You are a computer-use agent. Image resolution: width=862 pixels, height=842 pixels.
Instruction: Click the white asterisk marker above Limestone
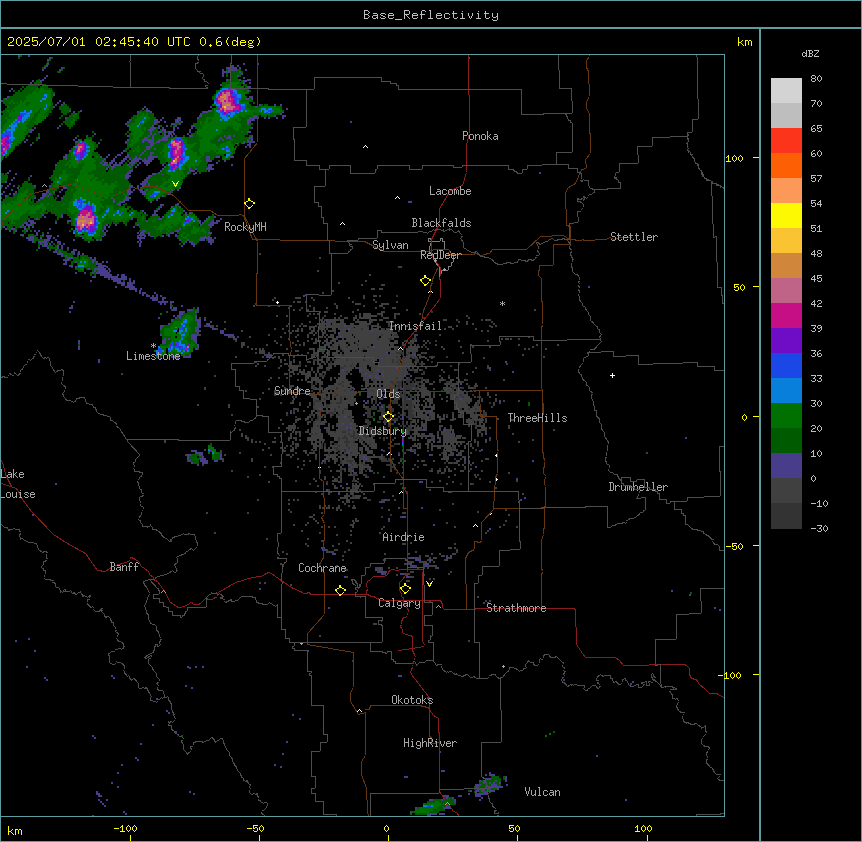[153, 346]
